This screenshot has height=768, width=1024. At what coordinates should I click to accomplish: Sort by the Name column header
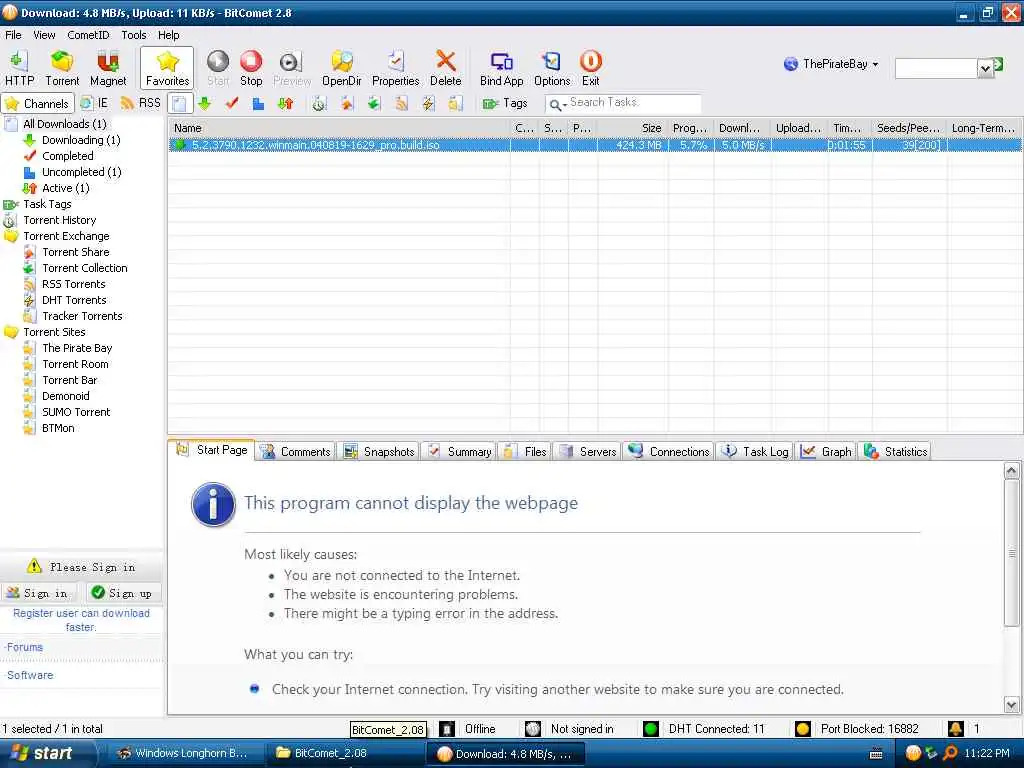coord(339,128)
